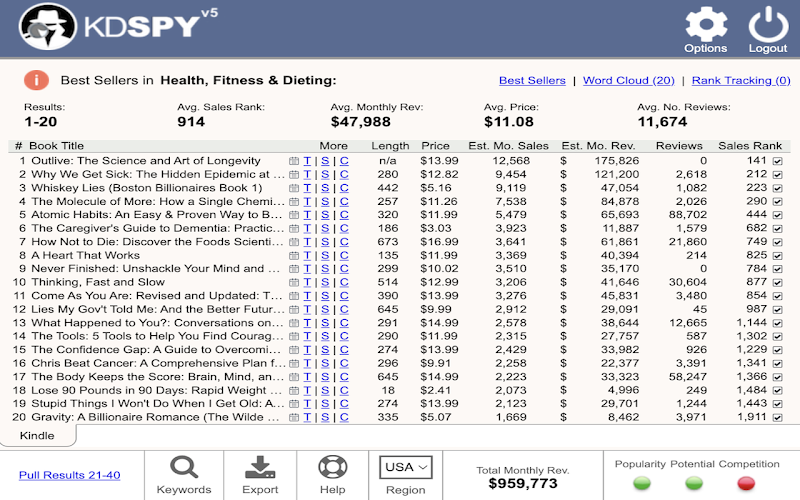Click calendar icon for Stupid Things row
Viewport: 800px width, 500px height.
click(294, 404)
